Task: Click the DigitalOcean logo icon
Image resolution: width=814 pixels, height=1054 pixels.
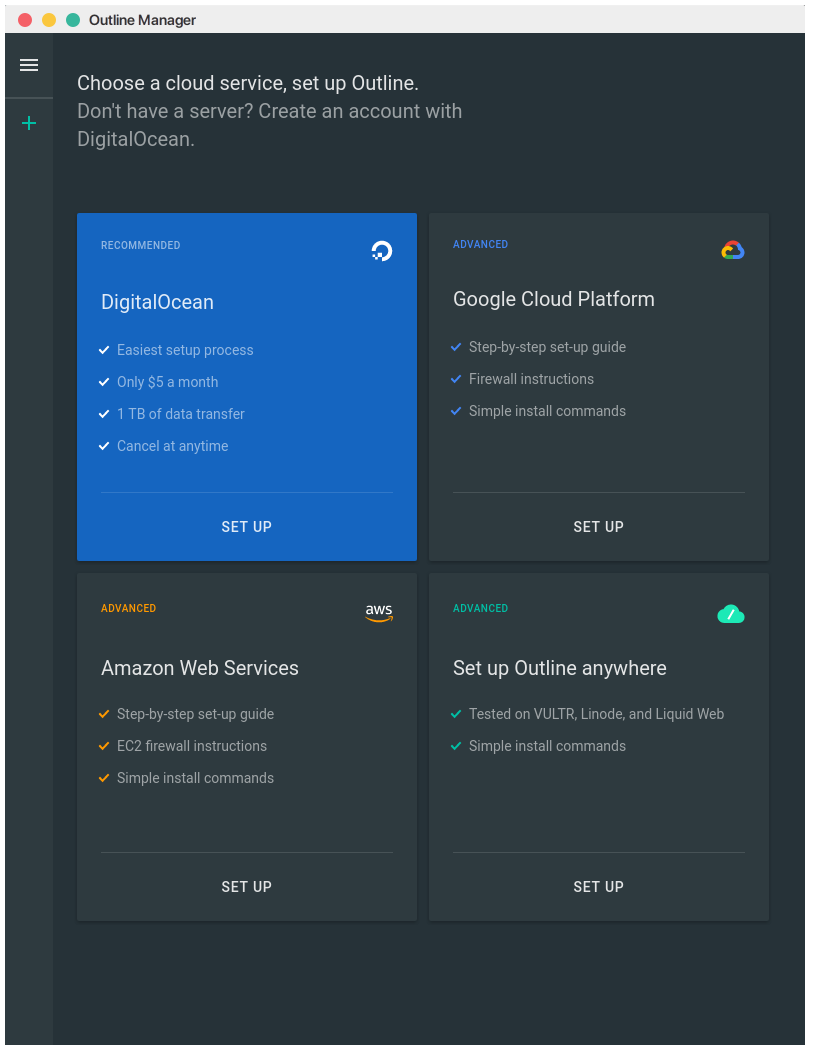Action: [x=382, y=251]
